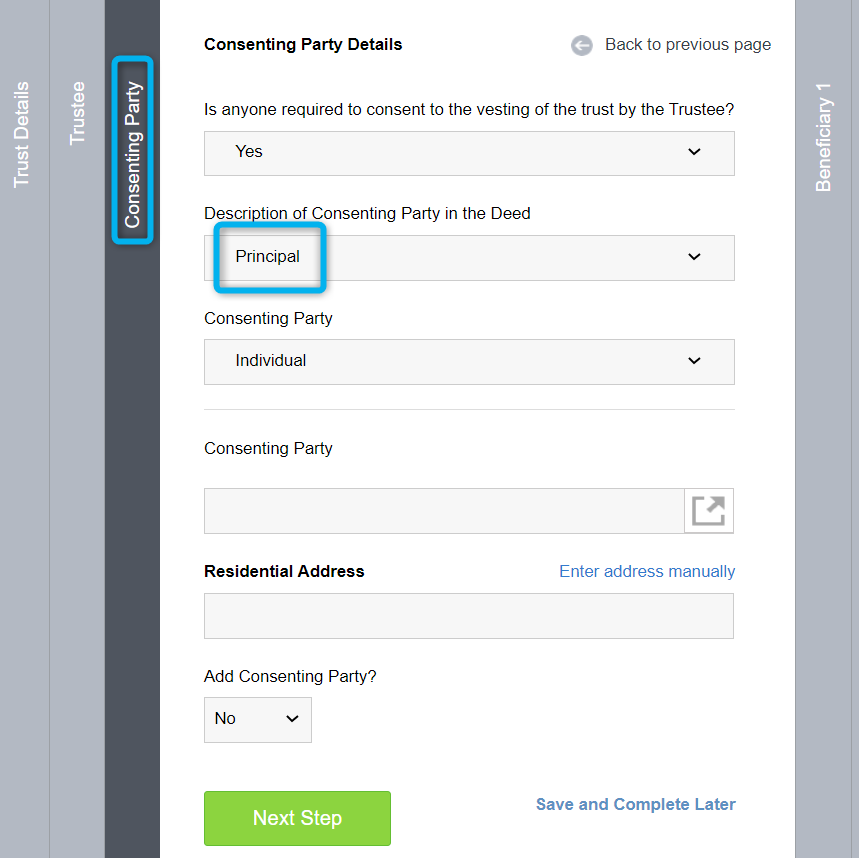Expand the Consenting Party type dropdown showing Individual
The height and width of the screenshot is (858, 859).
click(x=469, y=362)
